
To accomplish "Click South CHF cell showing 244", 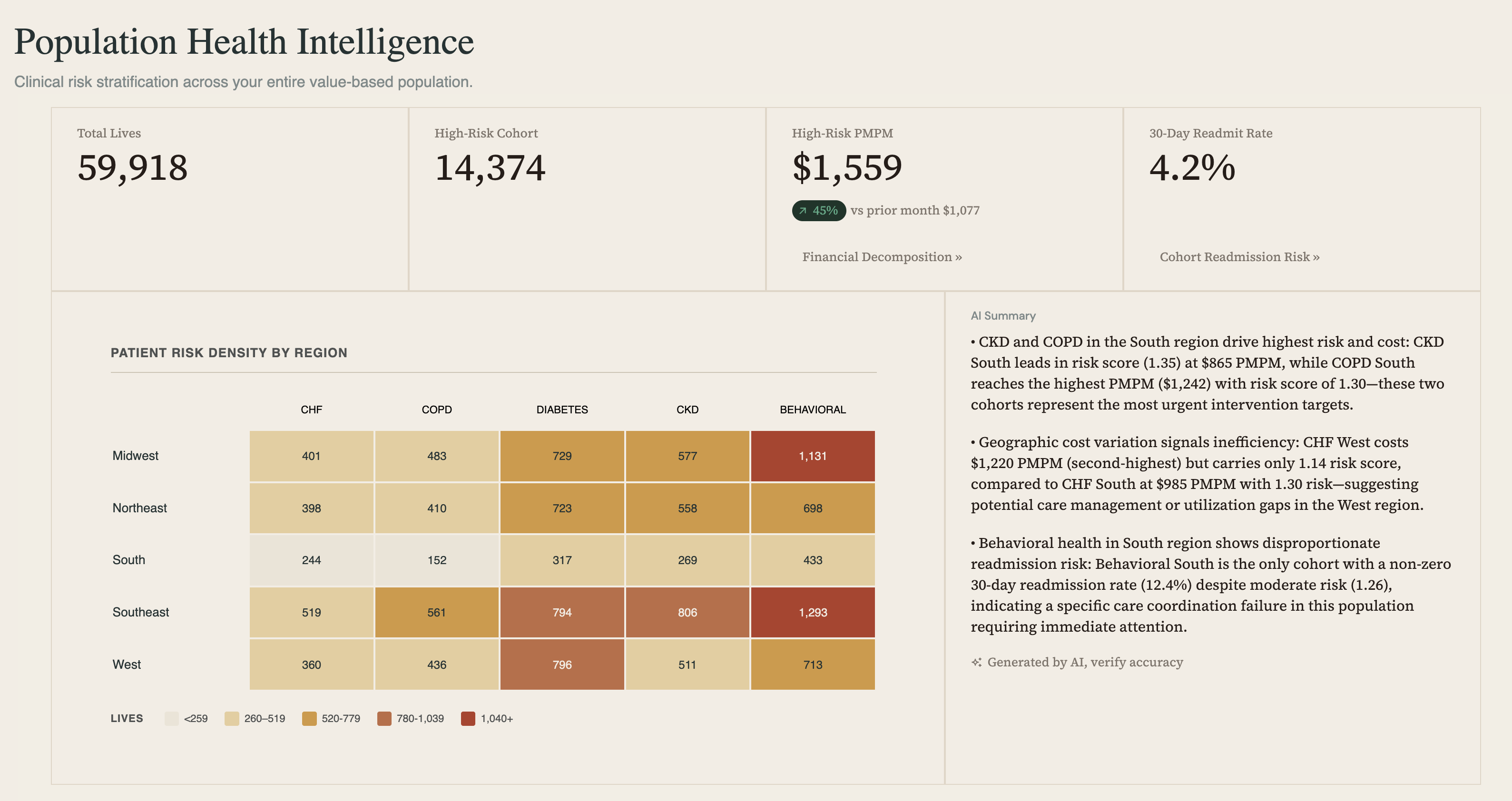I will [312, 560].
